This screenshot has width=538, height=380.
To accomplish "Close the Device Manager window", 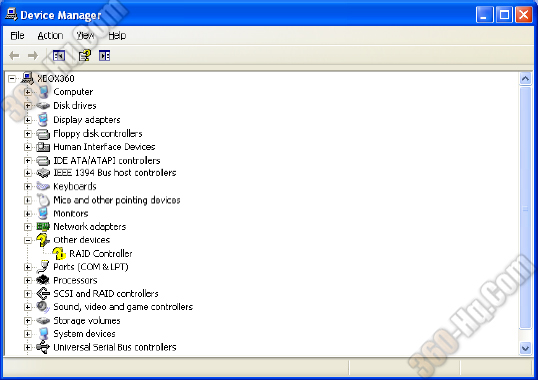I will click(x=524, y=15).
